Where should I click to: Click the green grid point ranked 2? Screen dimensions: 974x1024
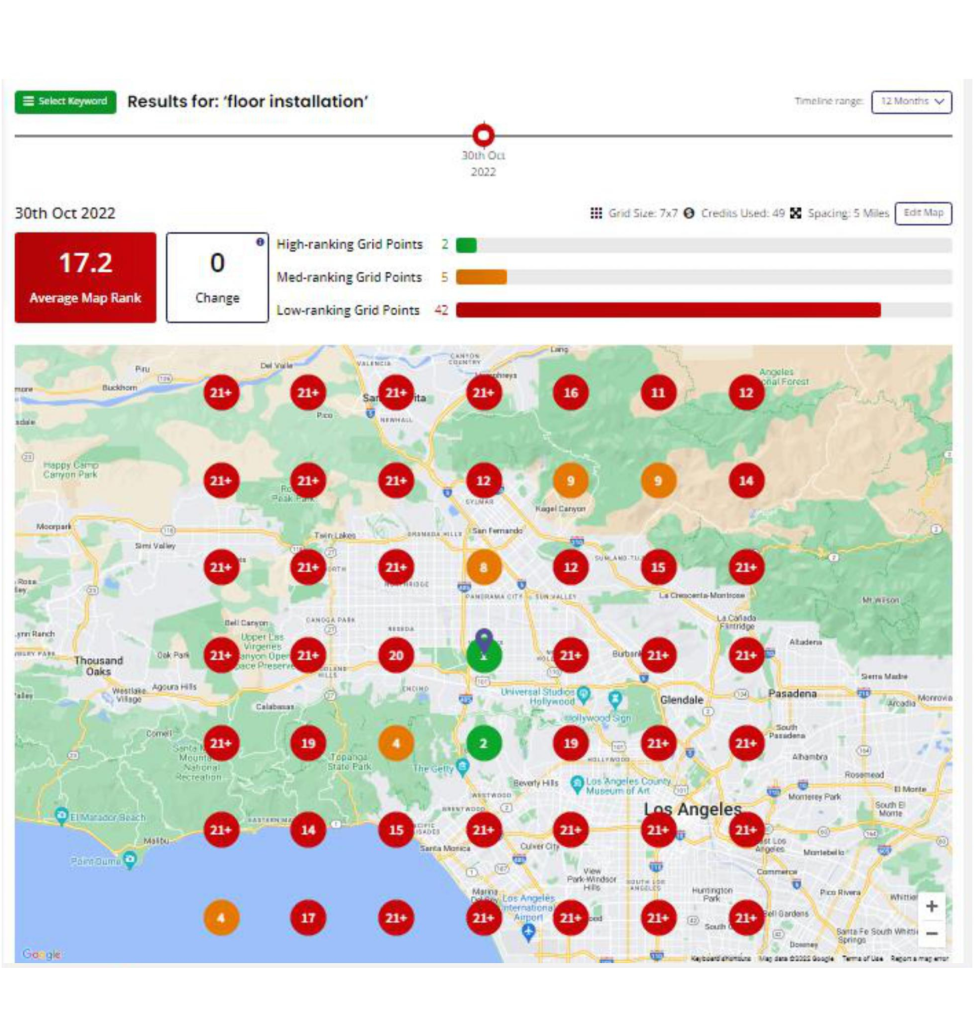(x=484, y=743)
